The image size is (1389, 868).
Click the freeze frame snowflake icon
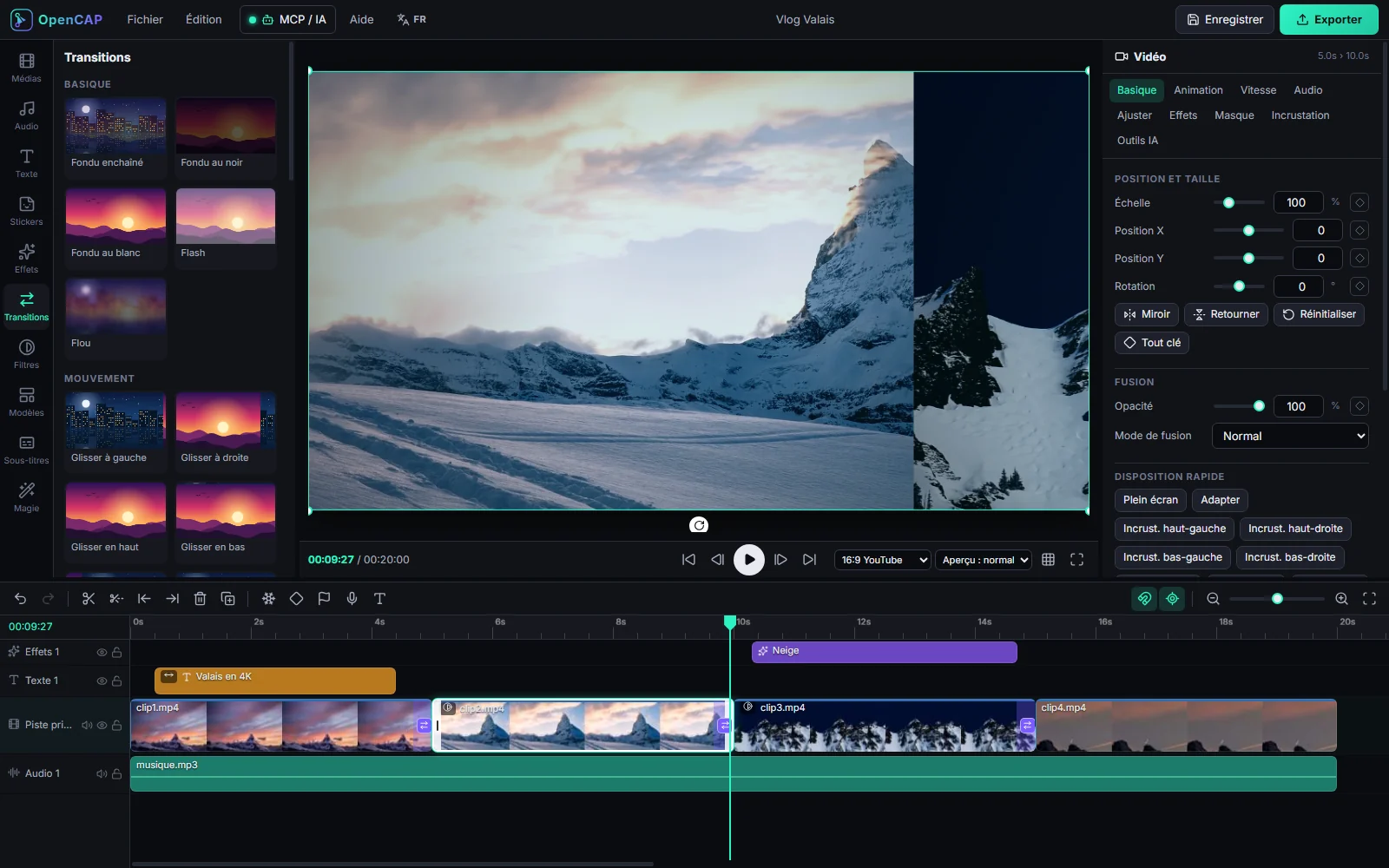(x=268, y=599)
